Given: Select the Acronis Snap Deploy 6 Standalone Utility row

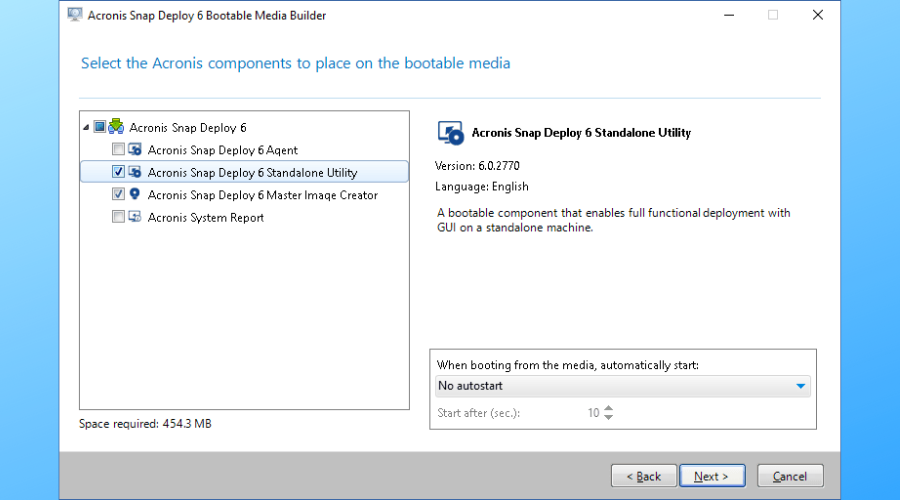Looking at the screenshot, I should (x=244, y=172).
